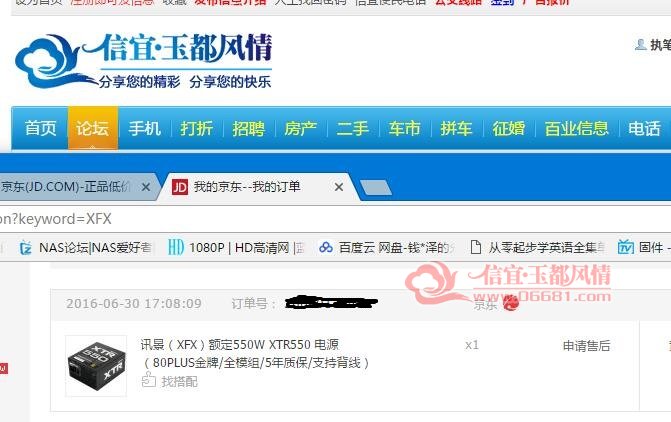This screenshot has height=422, width=671.
Task: Open the 固件 bookmark
Action: pyautogui.click(x=642, y=247)
